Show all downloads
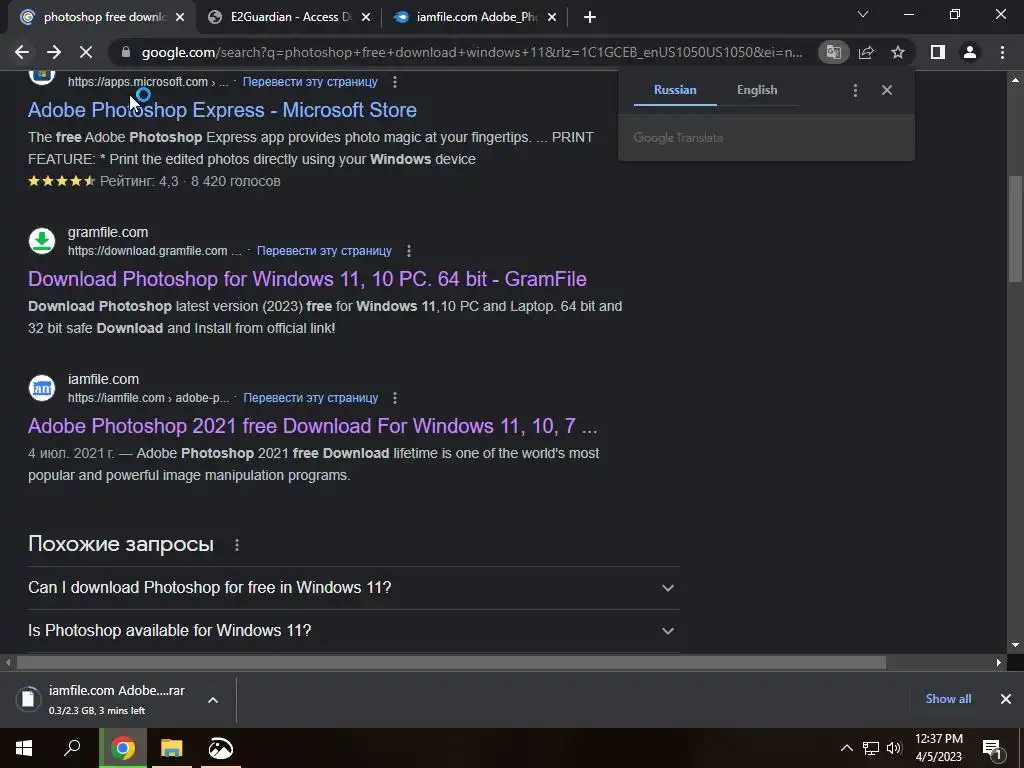 pos(948,699)
